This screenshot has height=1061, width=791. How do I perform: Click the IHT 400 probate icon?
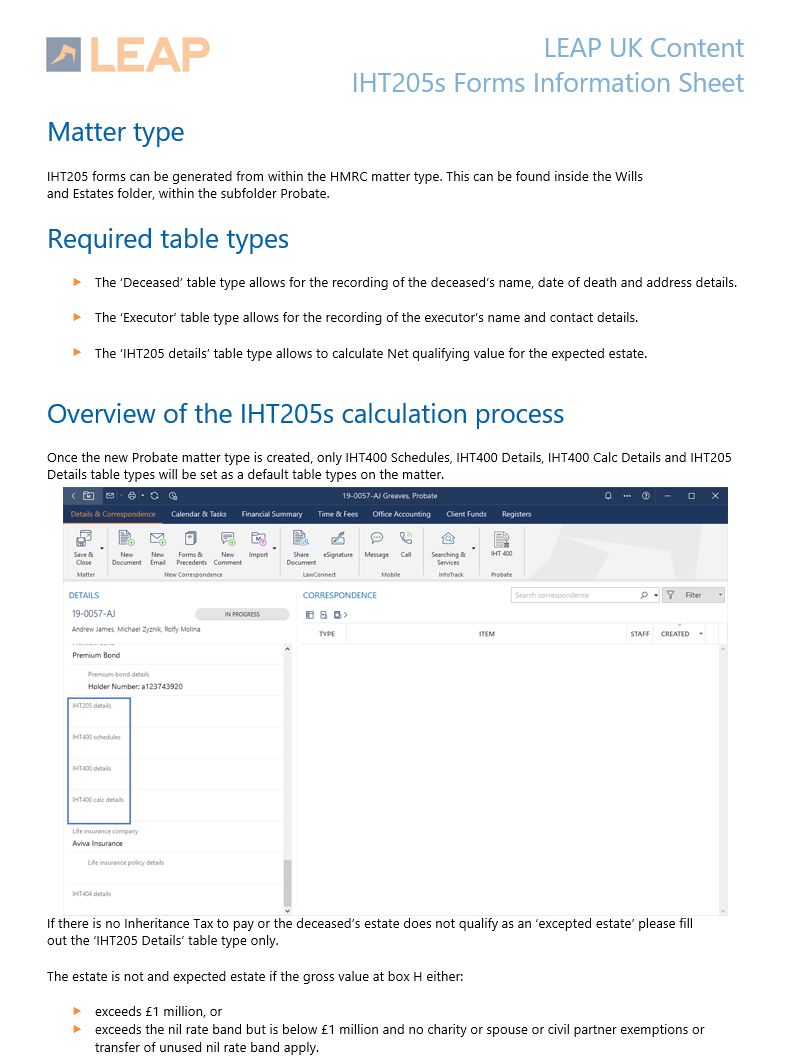click(x=501, y=541)
